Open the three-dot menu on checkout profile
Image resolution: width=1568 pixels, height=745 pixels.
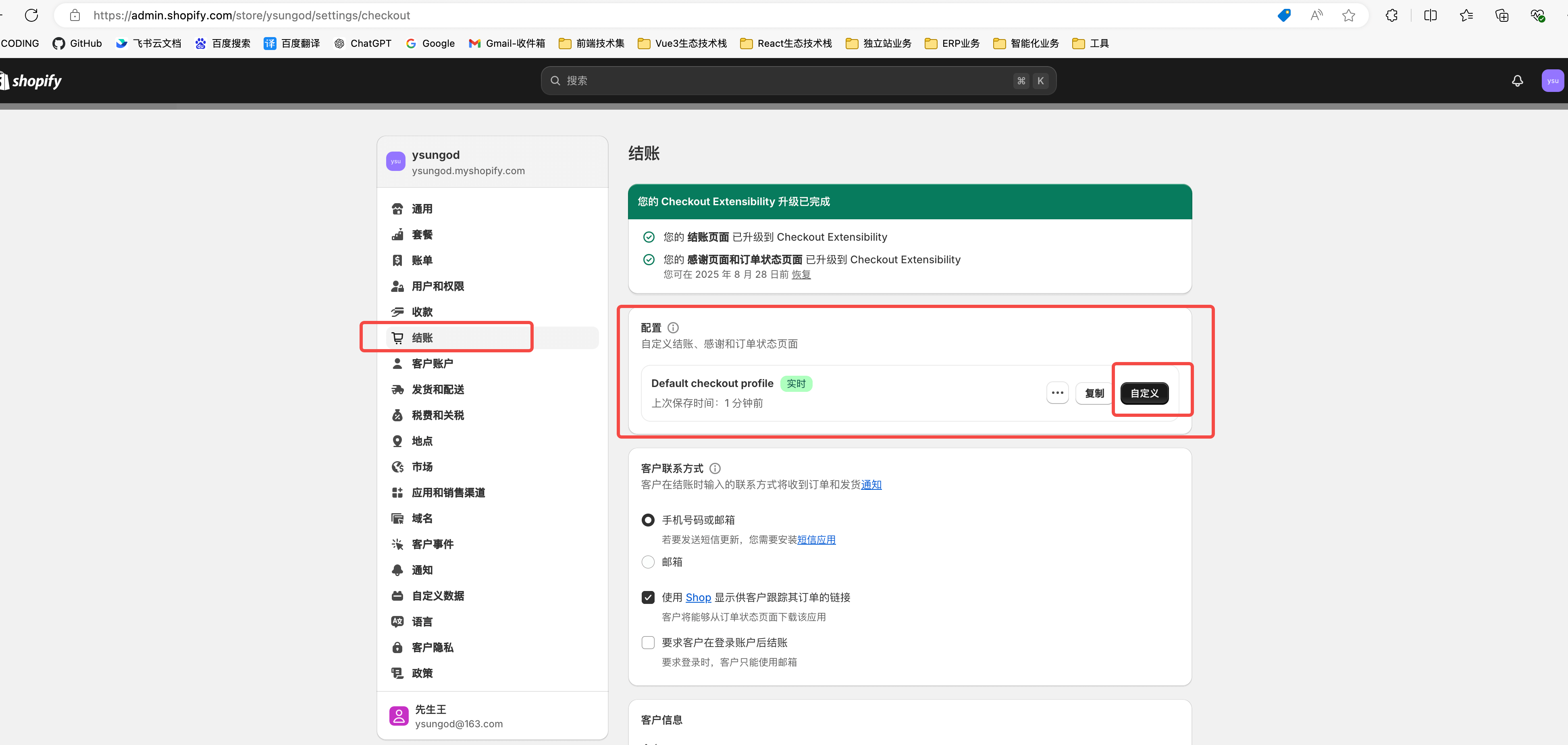click(x=1057, y=393)
